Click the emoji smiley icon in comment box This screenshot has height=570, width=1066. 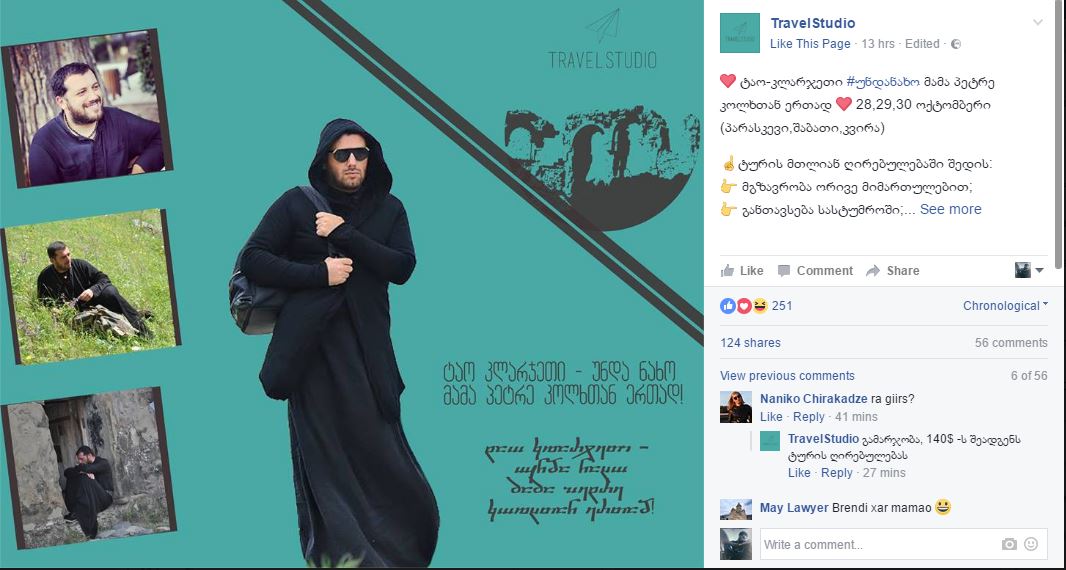(x=1031, y=544)
